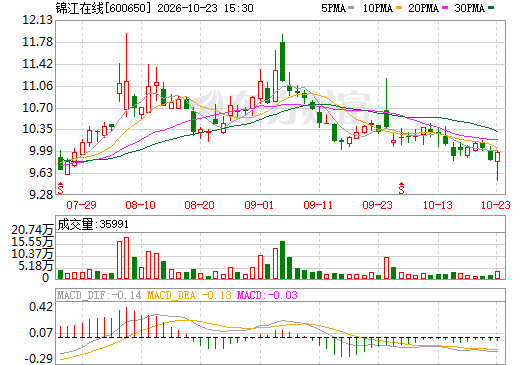Click the MACD_DIF:-0.14 readout

coord(99,295)
